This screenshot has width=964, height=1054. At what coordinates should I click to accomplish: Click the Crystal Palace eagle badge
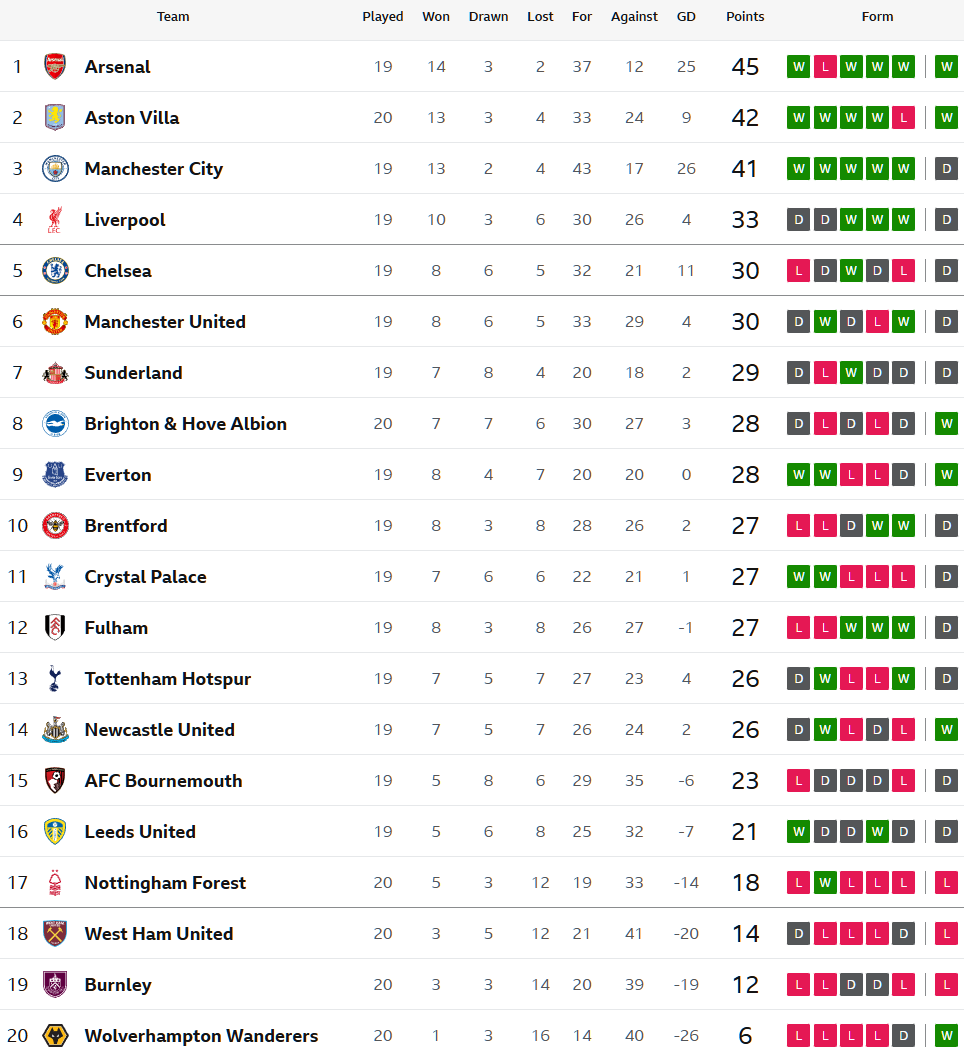(55, 577)
